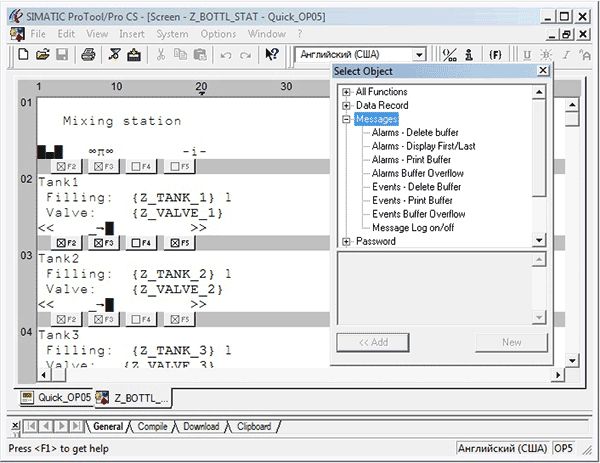Click the context Help pointer icon
This screenshot has width=600, height=463.
(272, 55)
